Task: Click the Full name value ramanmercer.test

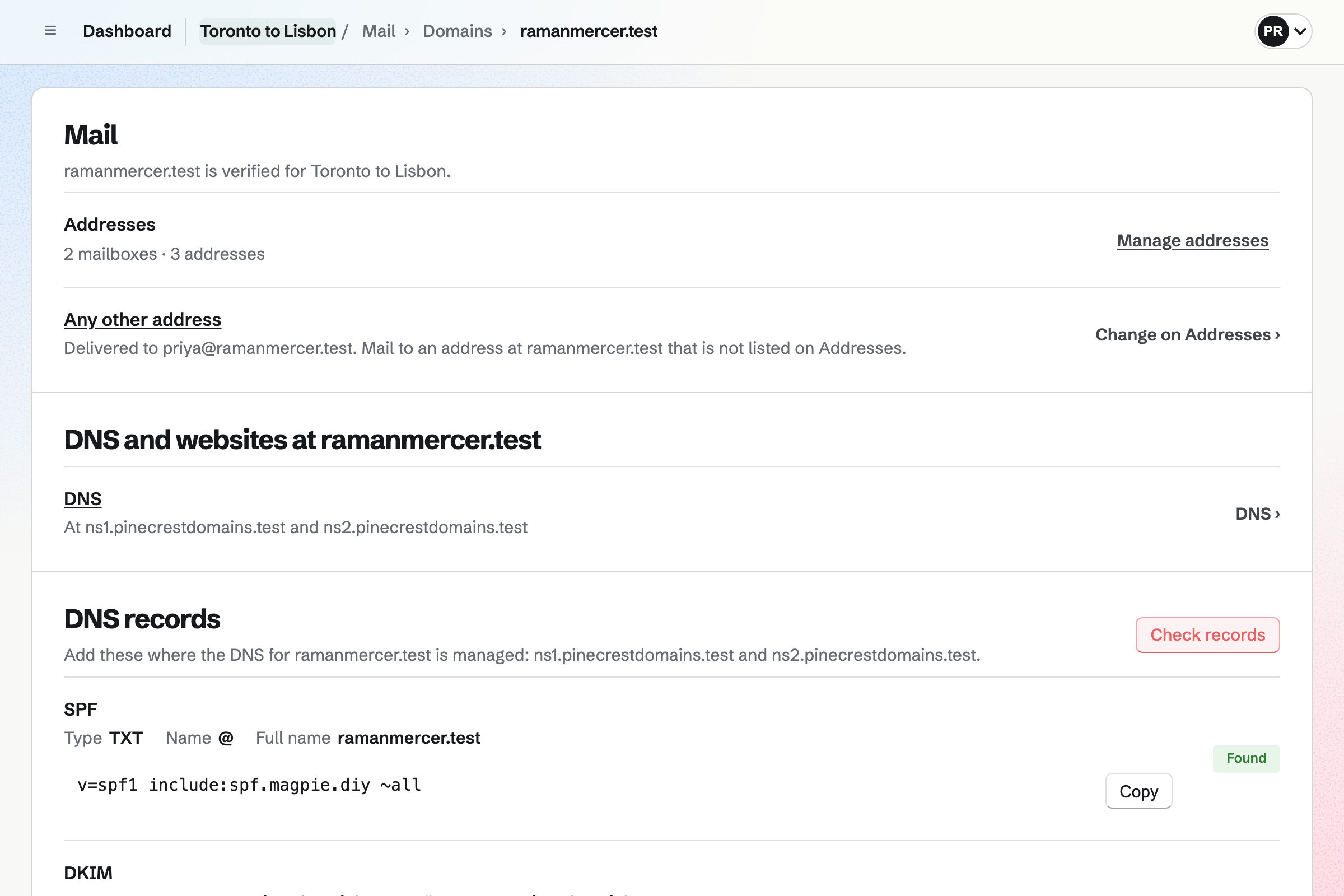Action: (409, 738)
